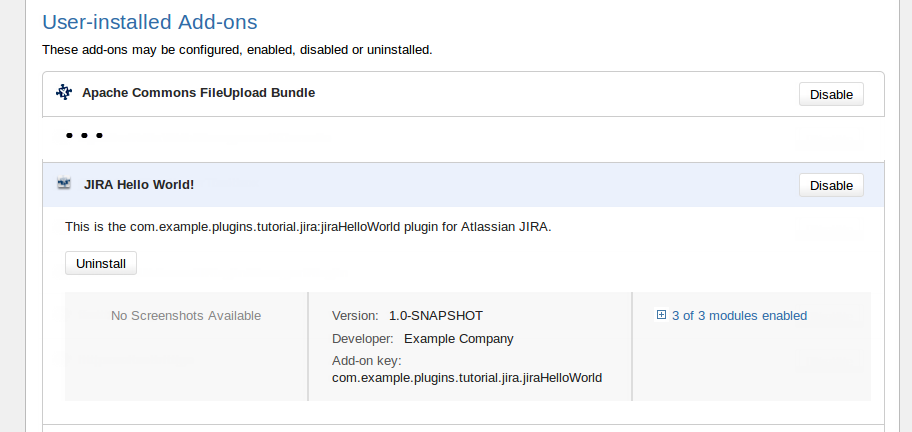Click the three dots ellipsis between add-ons
Screen dimensions: 912x432
pyautogui.click(x=84, y=135)
